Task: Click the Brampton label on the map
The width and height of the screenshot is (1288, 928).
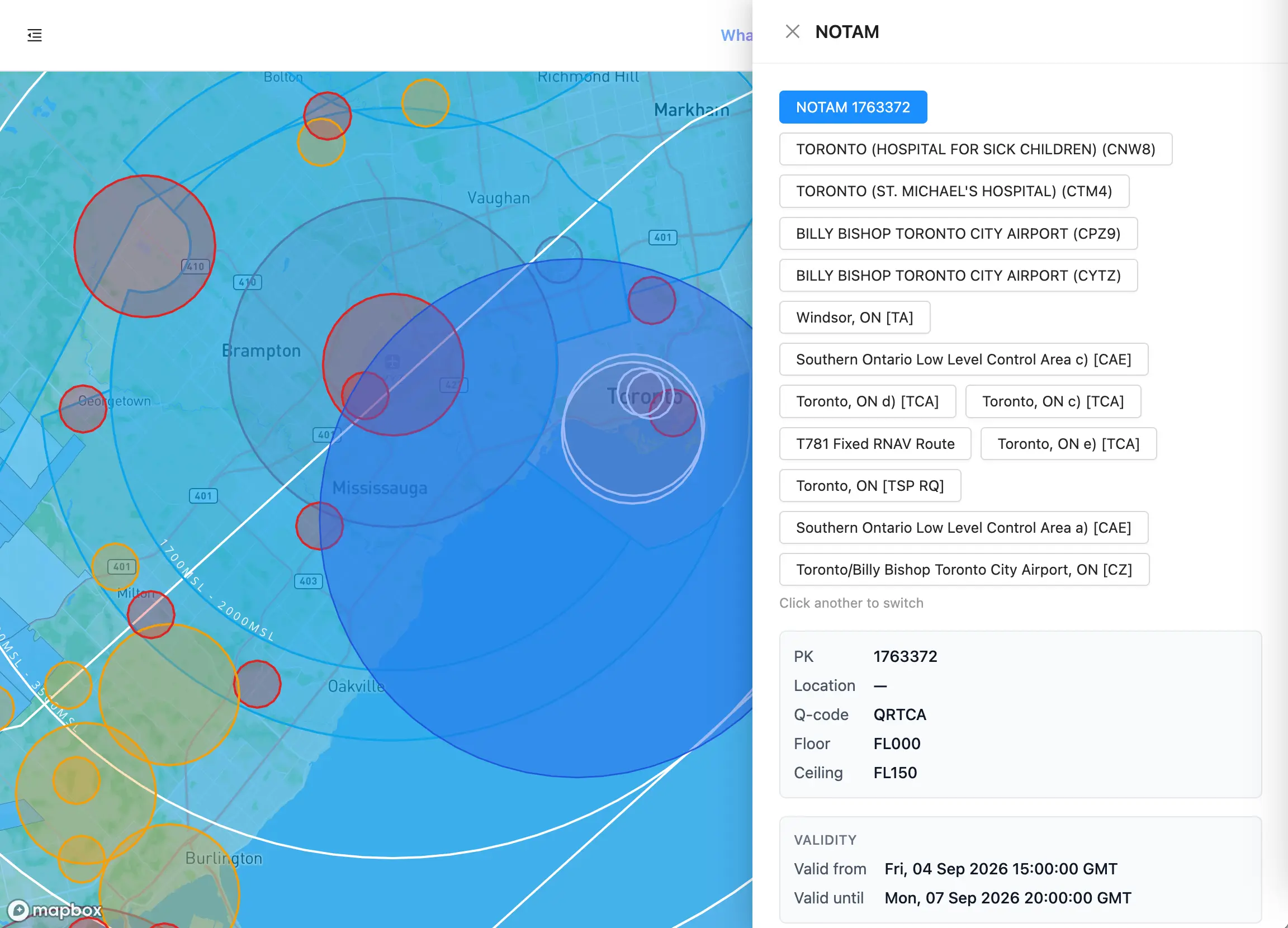Action: point(261,351)
